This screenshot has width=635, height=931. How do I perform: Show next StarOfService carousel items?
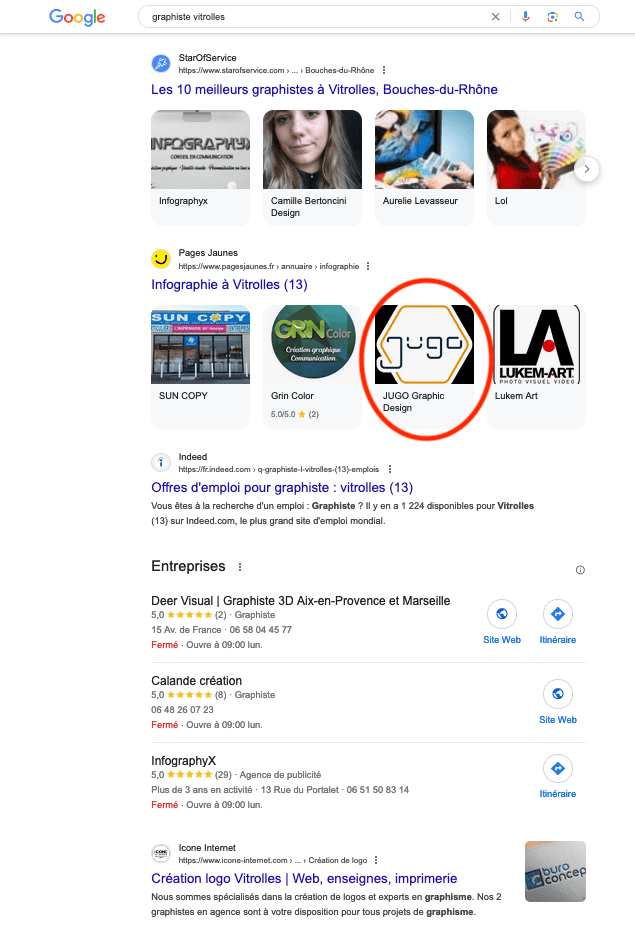pyautogui.click(x=587, y=169)
